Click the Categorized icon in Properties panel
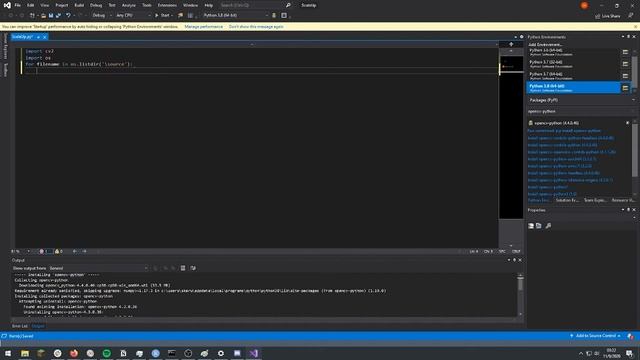Image resolution: width=640 pixels, height=360 pixels. click(531, 226)
